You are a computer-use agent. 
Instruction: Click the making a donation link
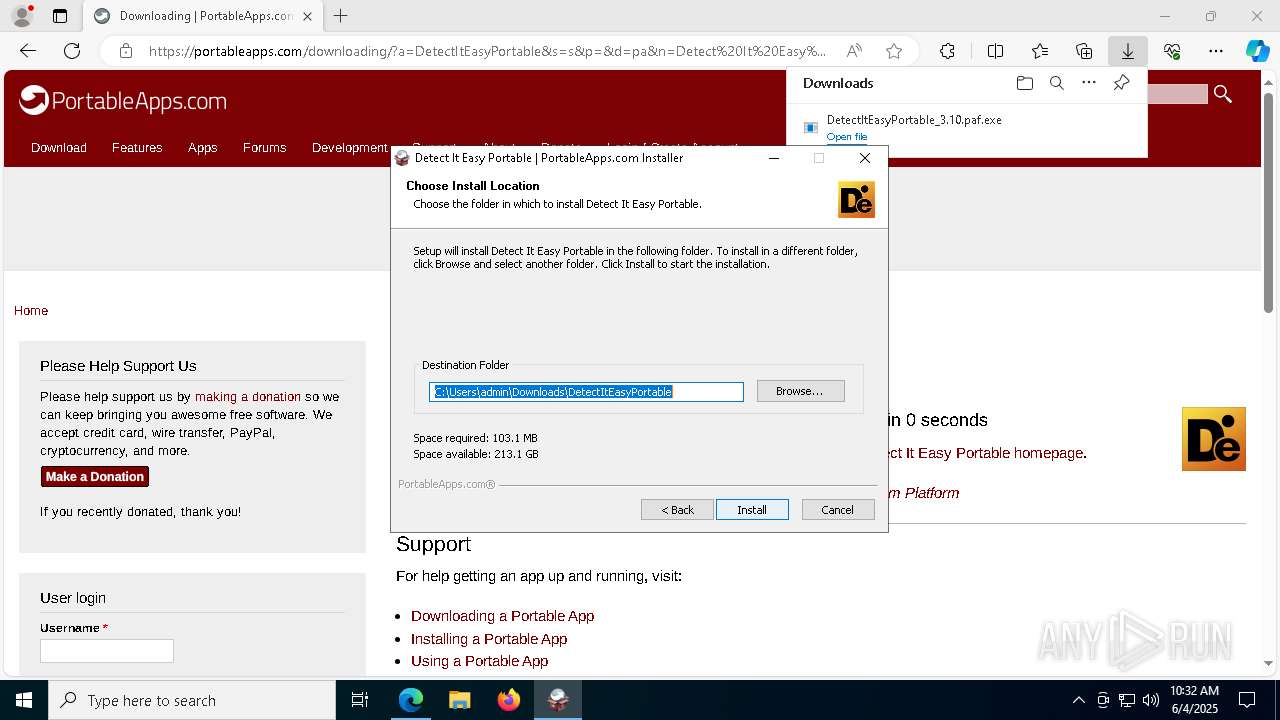click(x=248, y=397)
